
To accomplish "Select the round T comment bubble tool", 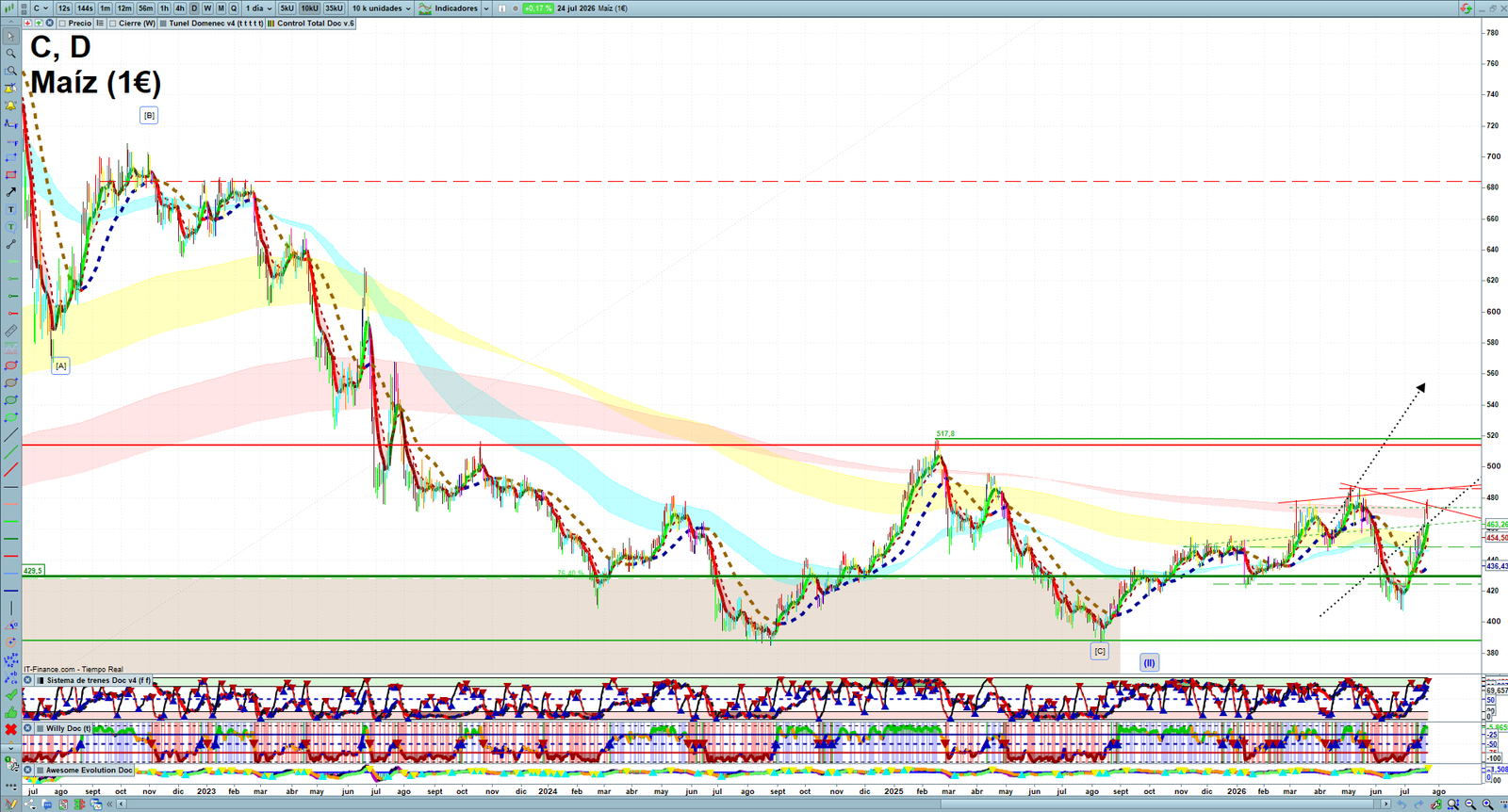I will point(10,227).
